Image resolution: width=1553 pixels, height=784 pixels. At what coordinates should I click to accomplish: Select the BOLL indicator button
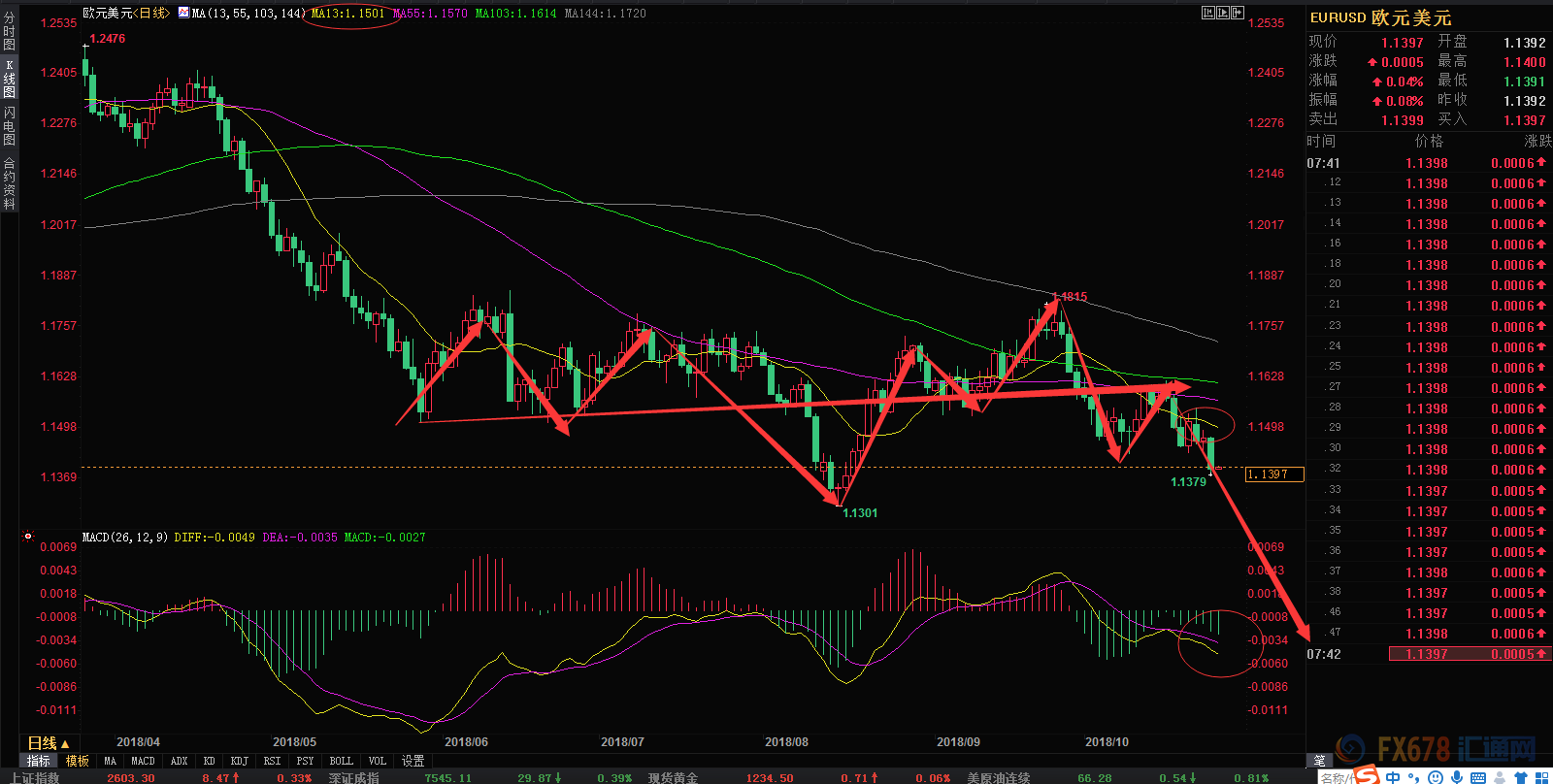point(341,761)
